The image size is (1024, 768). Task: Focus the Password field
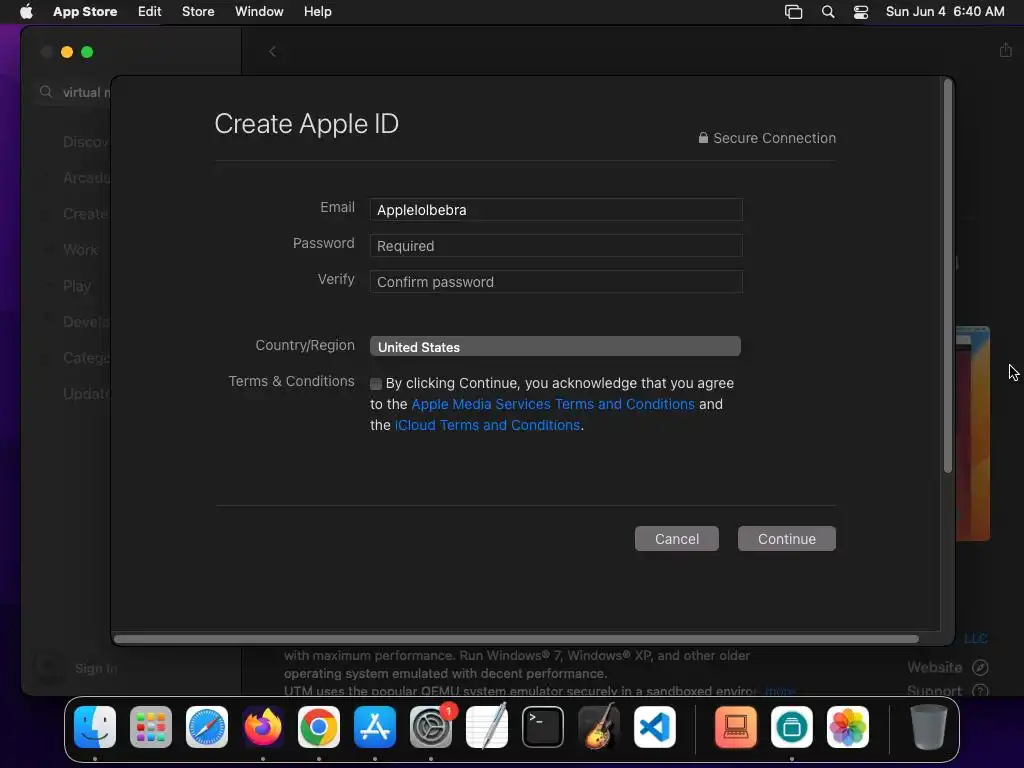[556, 246]
